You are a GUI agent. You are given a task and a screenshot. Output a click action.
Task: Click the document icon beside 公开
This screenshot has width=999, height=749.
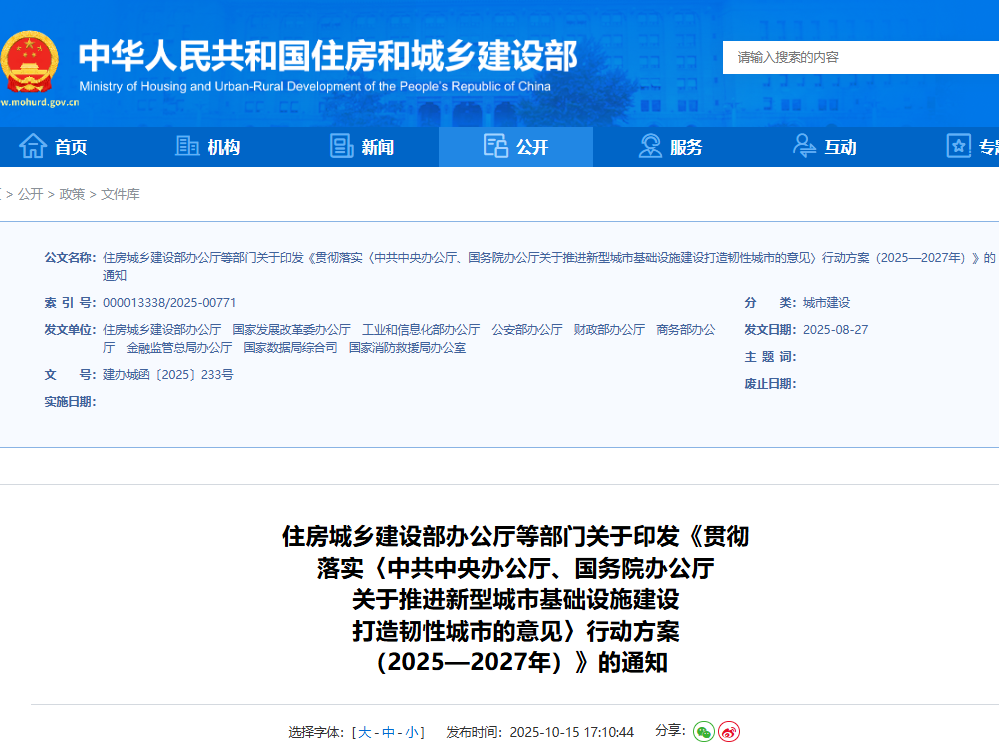pyautogui.click(x=496, y=146)
